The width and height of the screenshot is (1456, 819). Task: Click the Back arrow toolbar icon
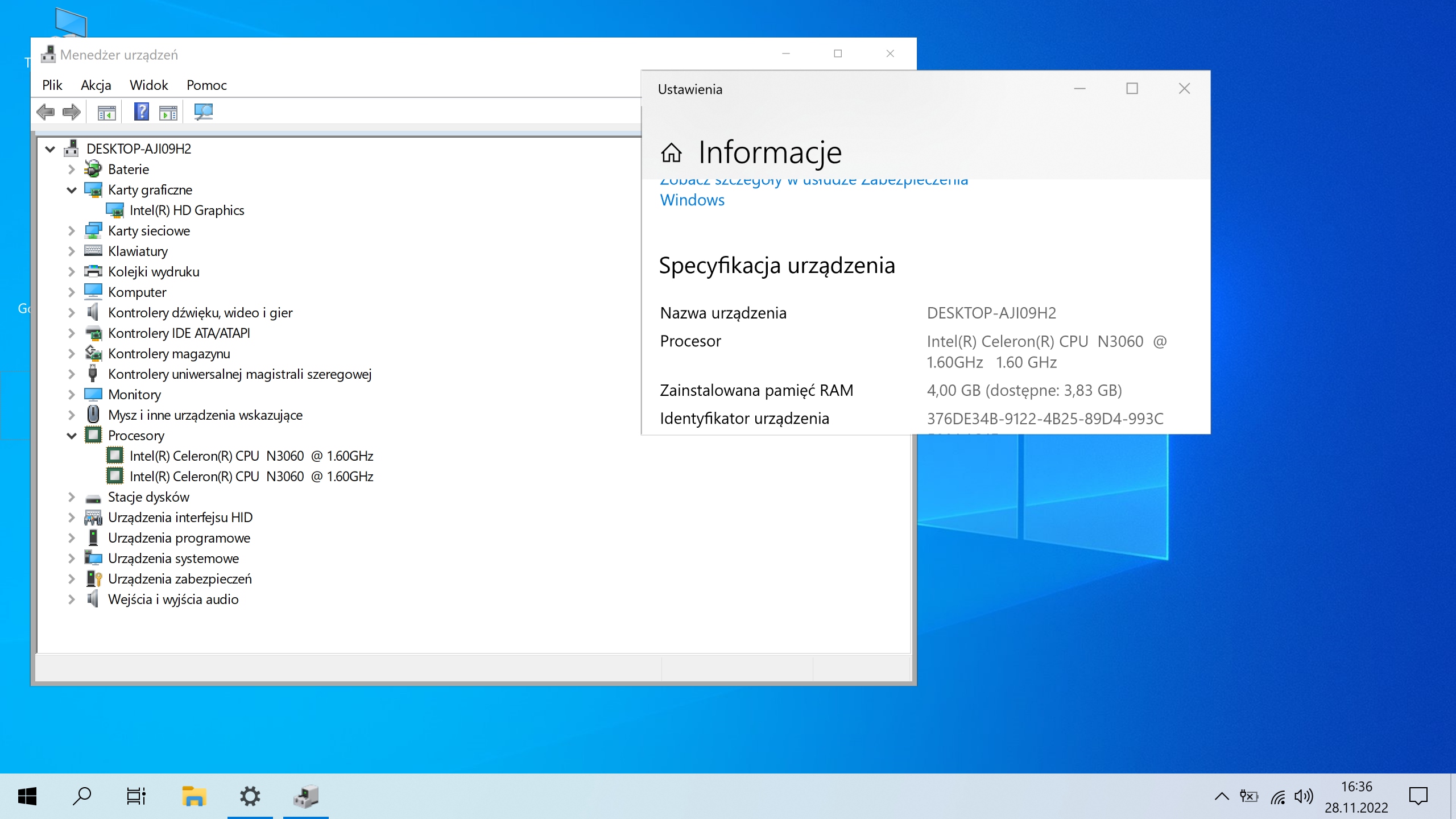coord(45,112)
